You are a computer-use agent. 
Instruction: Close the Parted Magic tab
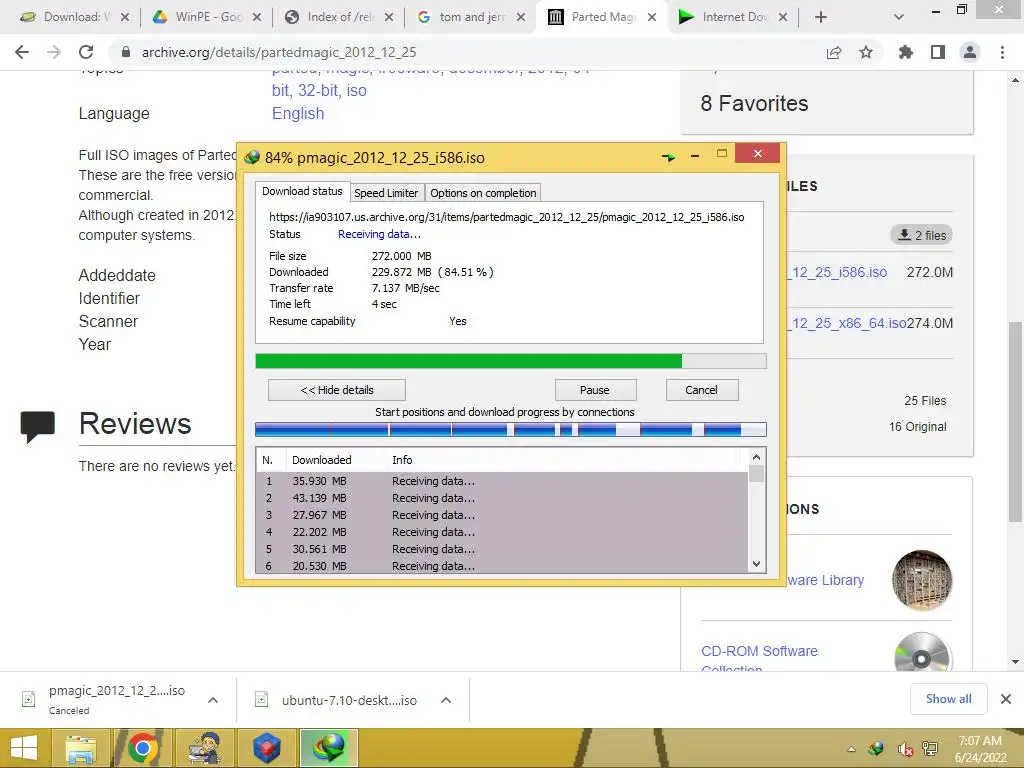coord(652,17)
